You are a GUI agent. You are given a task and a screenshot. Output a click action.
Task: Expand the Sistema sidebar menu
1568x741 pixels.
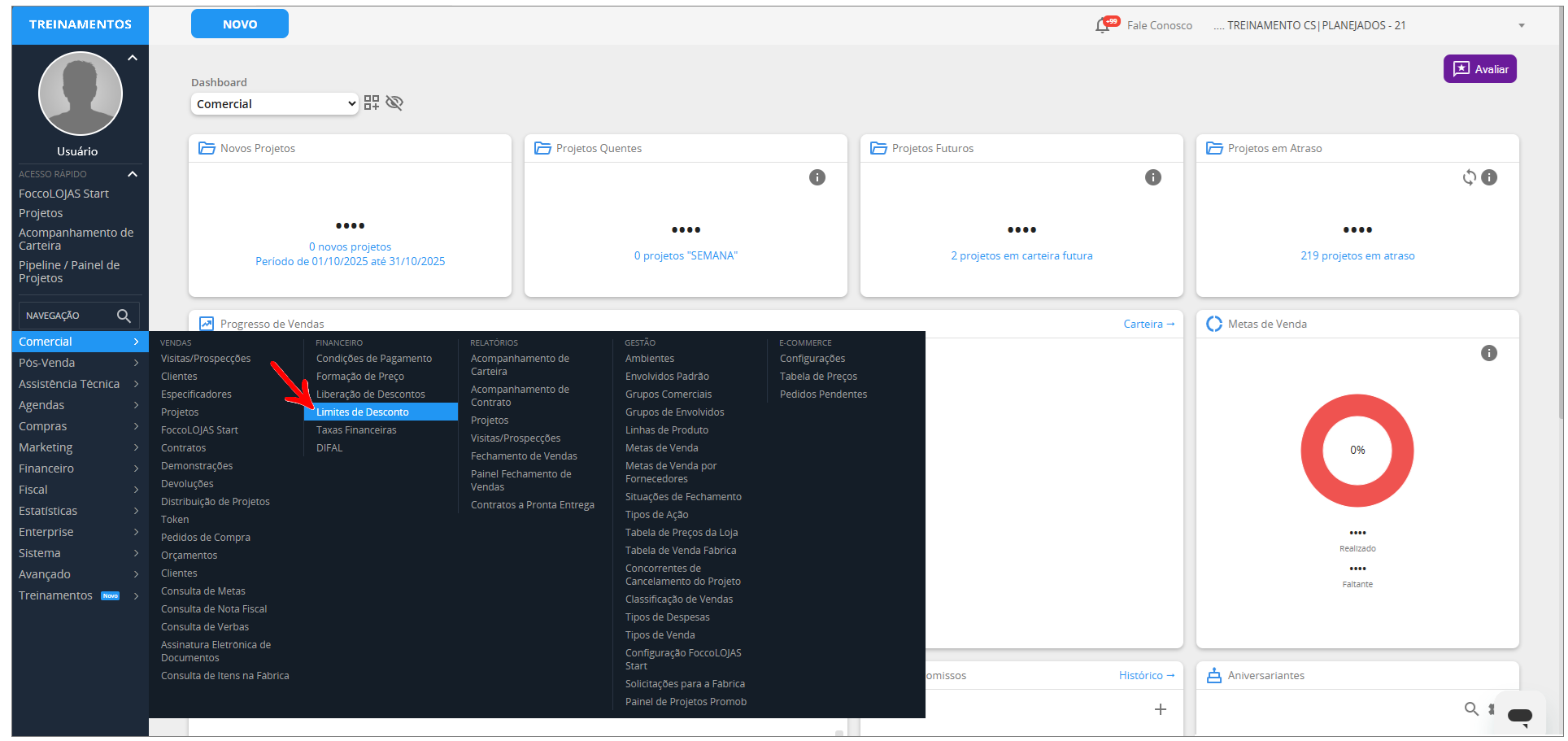[80, 553]
